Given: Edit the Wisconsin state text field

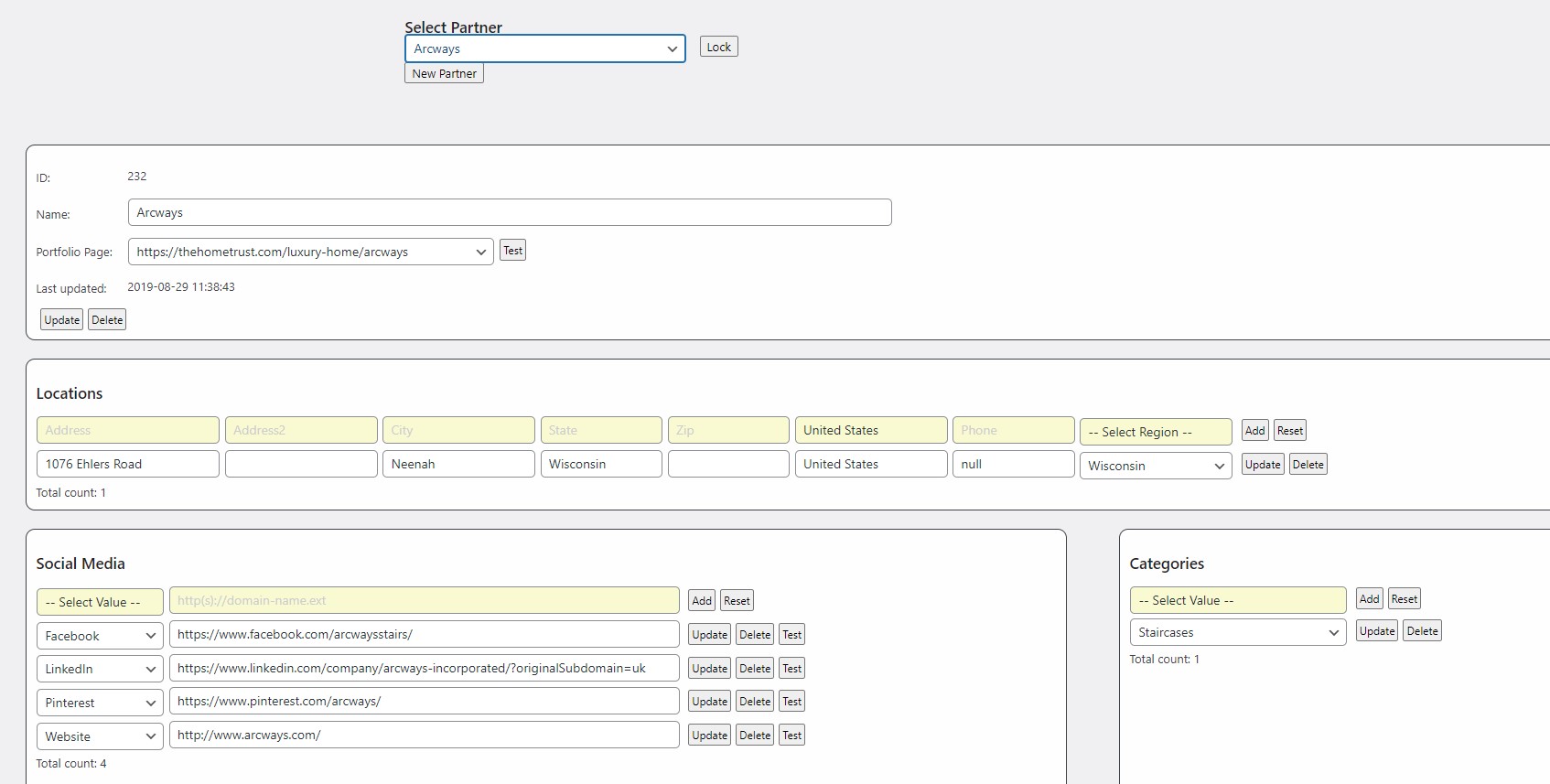Looking at the screenshot, I should click(x=600, y=464).
